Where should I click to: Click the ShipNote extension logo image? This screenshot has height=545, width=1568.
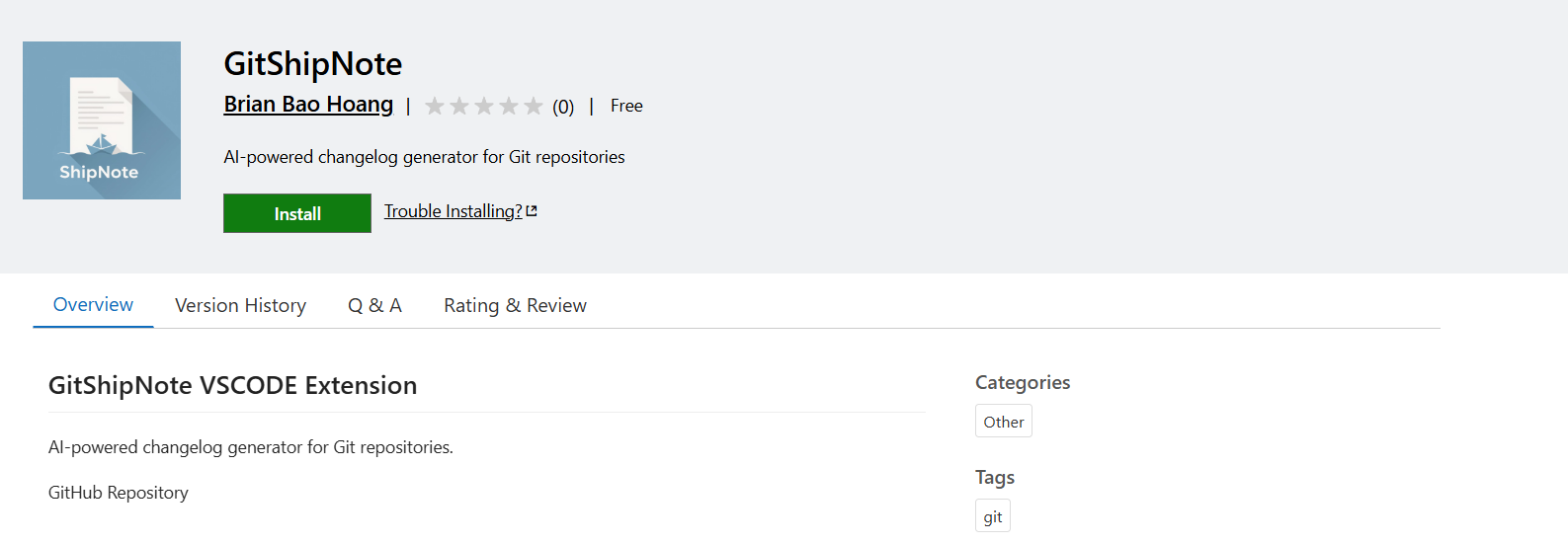click(102, 120)
